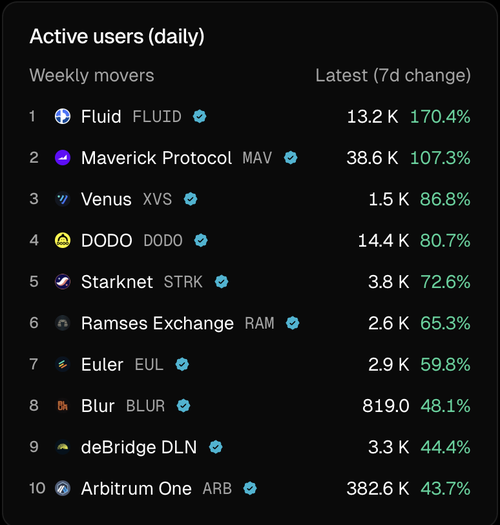Image resolution: width=500 pixels, height=525 pixels.
Task: Open the Venus project link
Action: pyautogui.click(x=106, y=199)
